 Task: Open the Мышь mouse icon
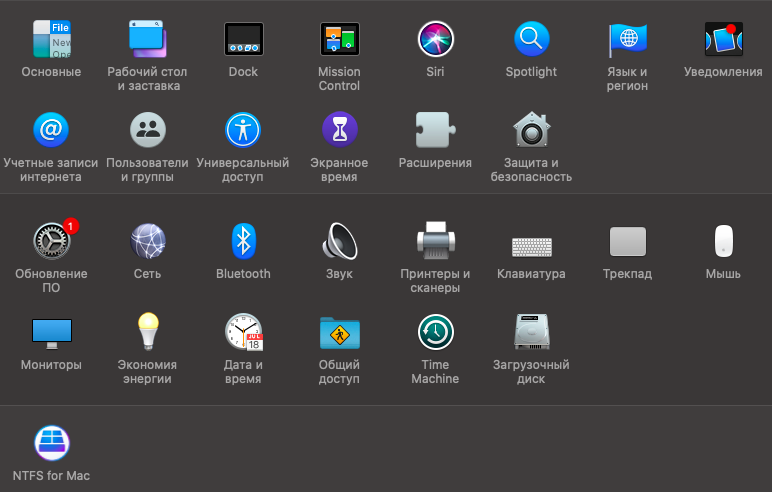pyautogui.click(x=724, y=241)
